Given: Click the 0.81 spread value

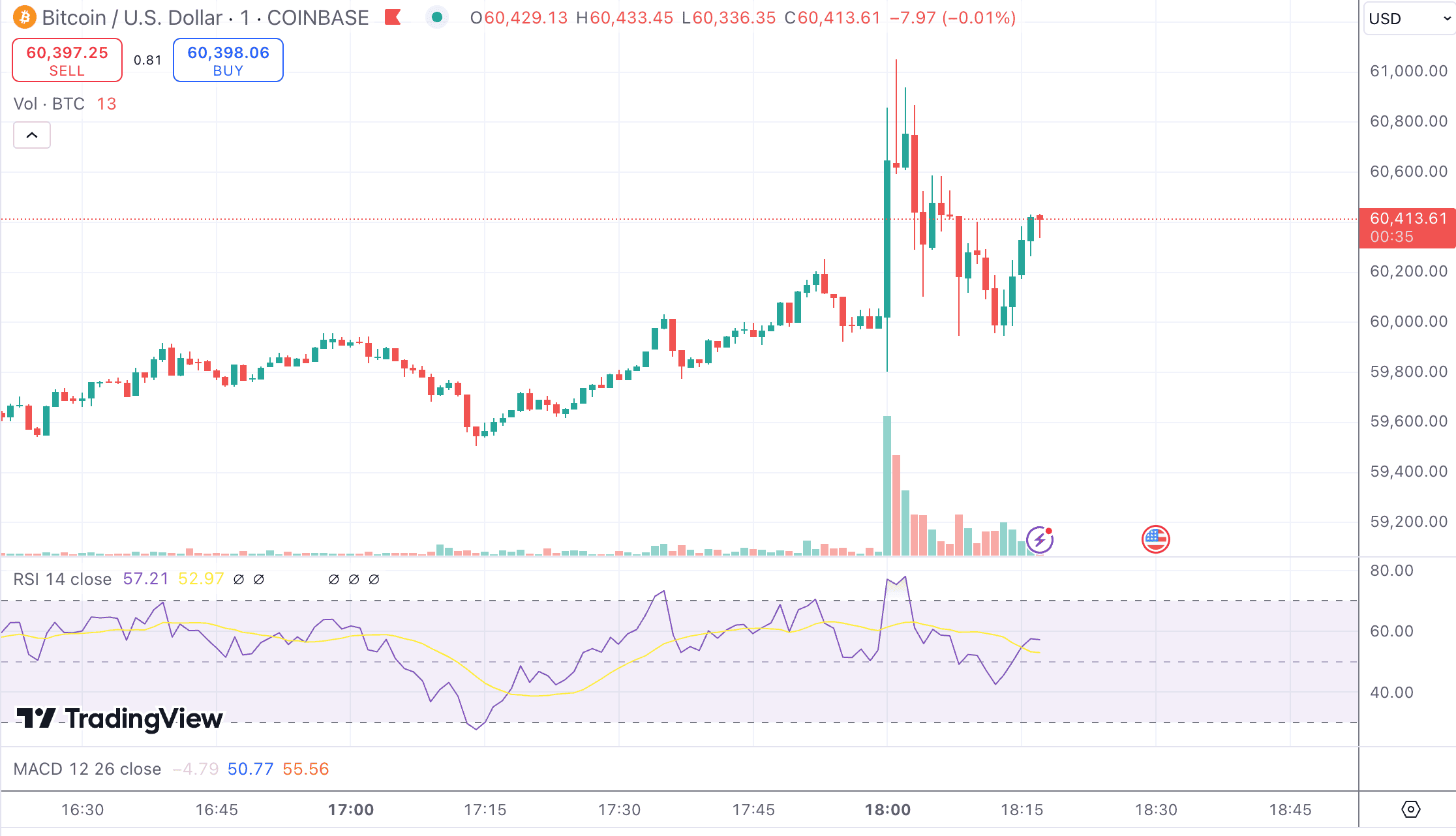Looking at the screenshot, I should pyautogui.click(x=147, y=61).
